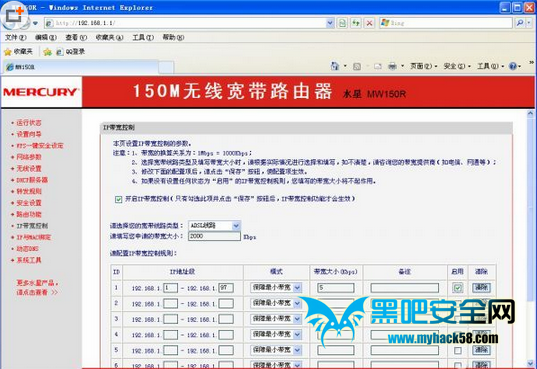Open DHCP服务器 in the sidebar
This screenshot has height=369, width=537.
click(x=32, y=180)
